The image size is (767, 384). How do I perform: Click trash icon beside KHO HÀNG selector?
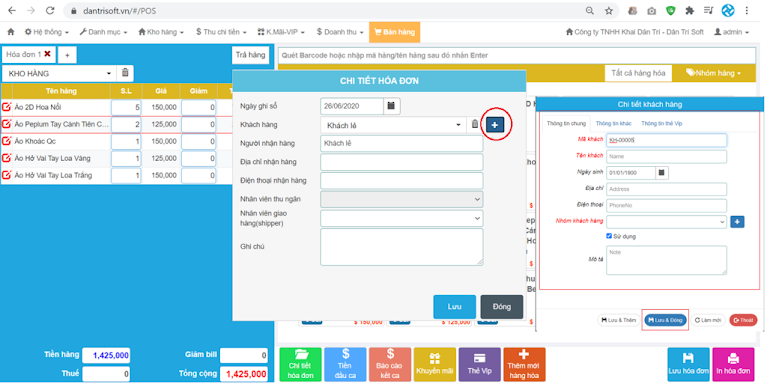[125, 73]
